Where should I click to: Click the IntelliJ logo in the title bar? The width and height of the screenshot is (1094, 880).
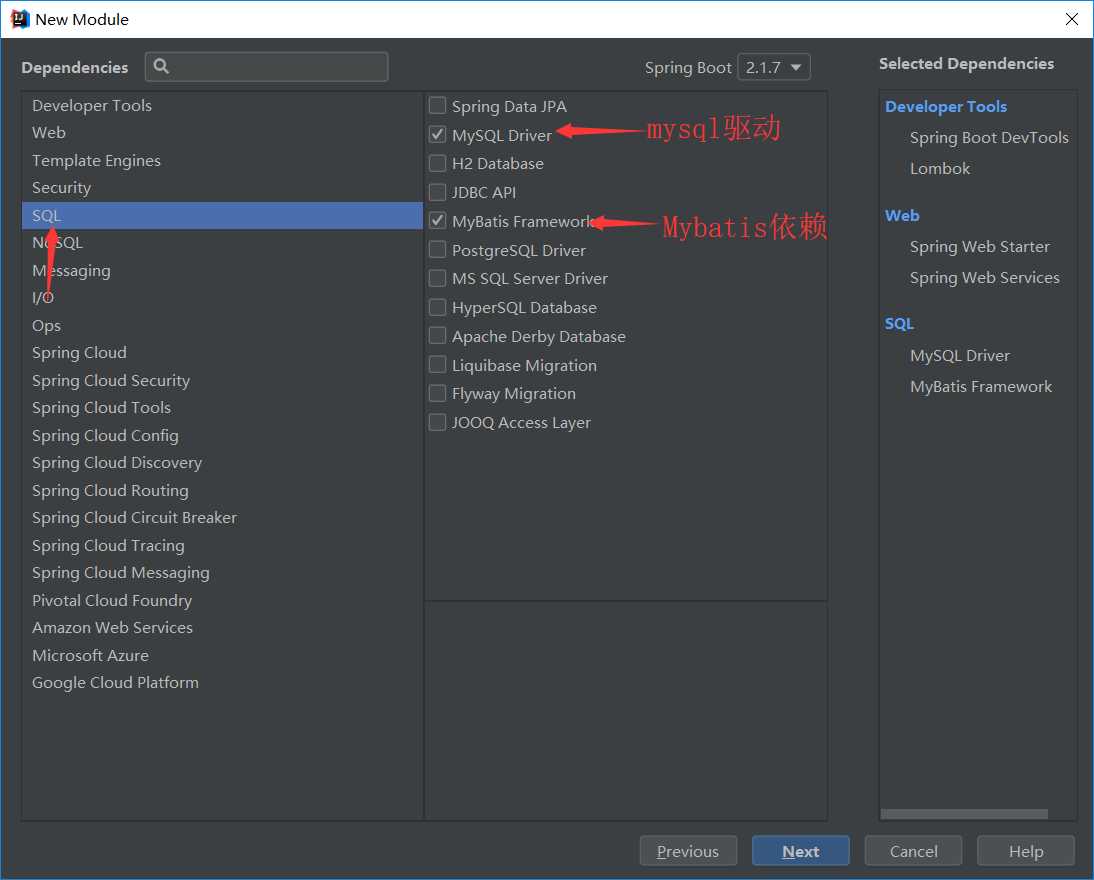coord(20,19)
